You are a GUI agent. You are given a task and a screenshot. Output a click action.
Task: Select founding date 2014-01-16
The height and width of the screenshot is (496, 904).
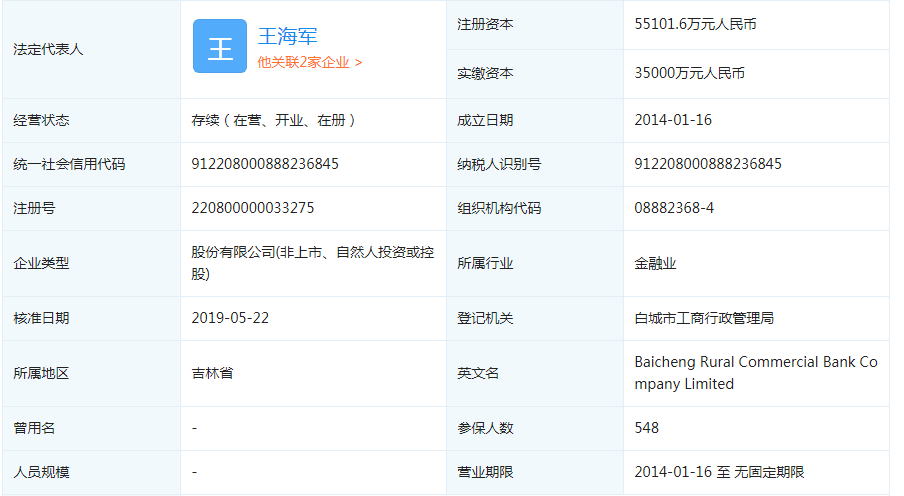pos(673,120)
